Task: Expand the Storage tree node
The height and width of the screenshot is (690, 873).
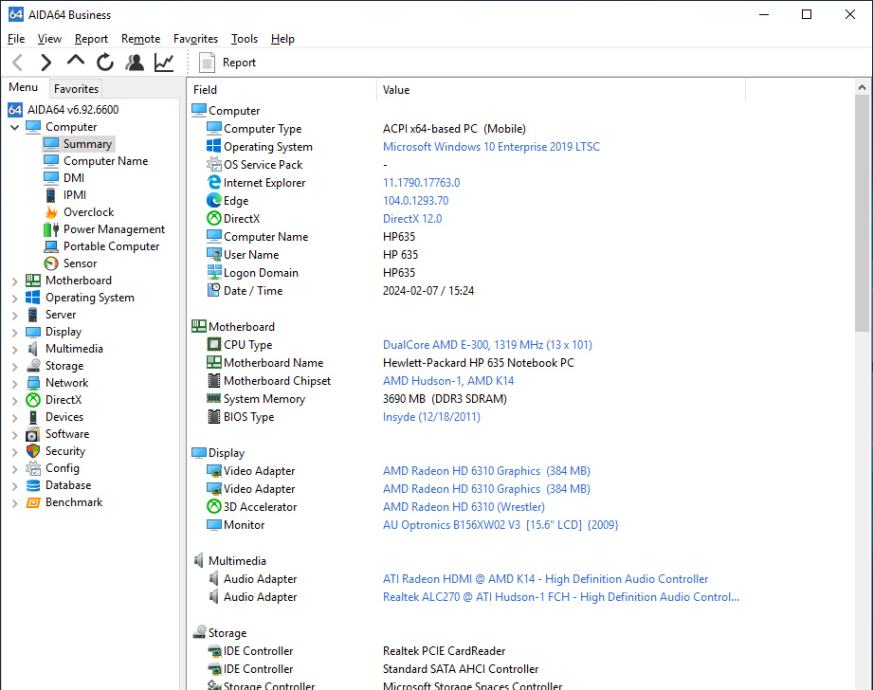Action: (14, 366)
